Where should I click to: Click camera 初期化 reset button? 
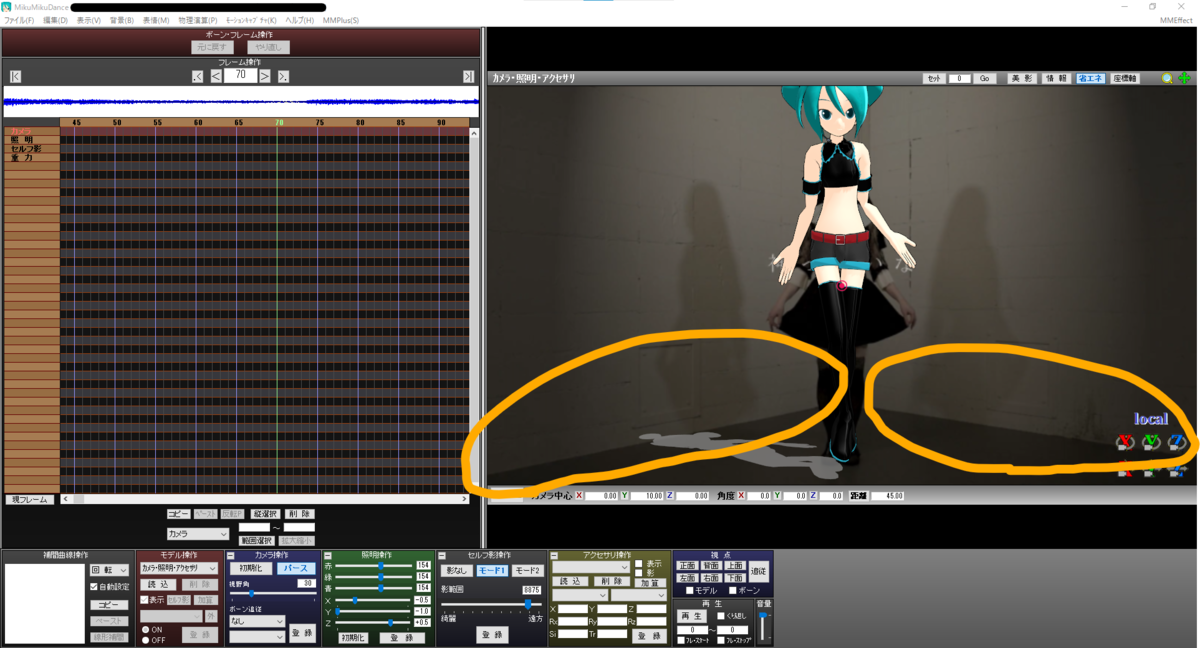tap(250, 568)
